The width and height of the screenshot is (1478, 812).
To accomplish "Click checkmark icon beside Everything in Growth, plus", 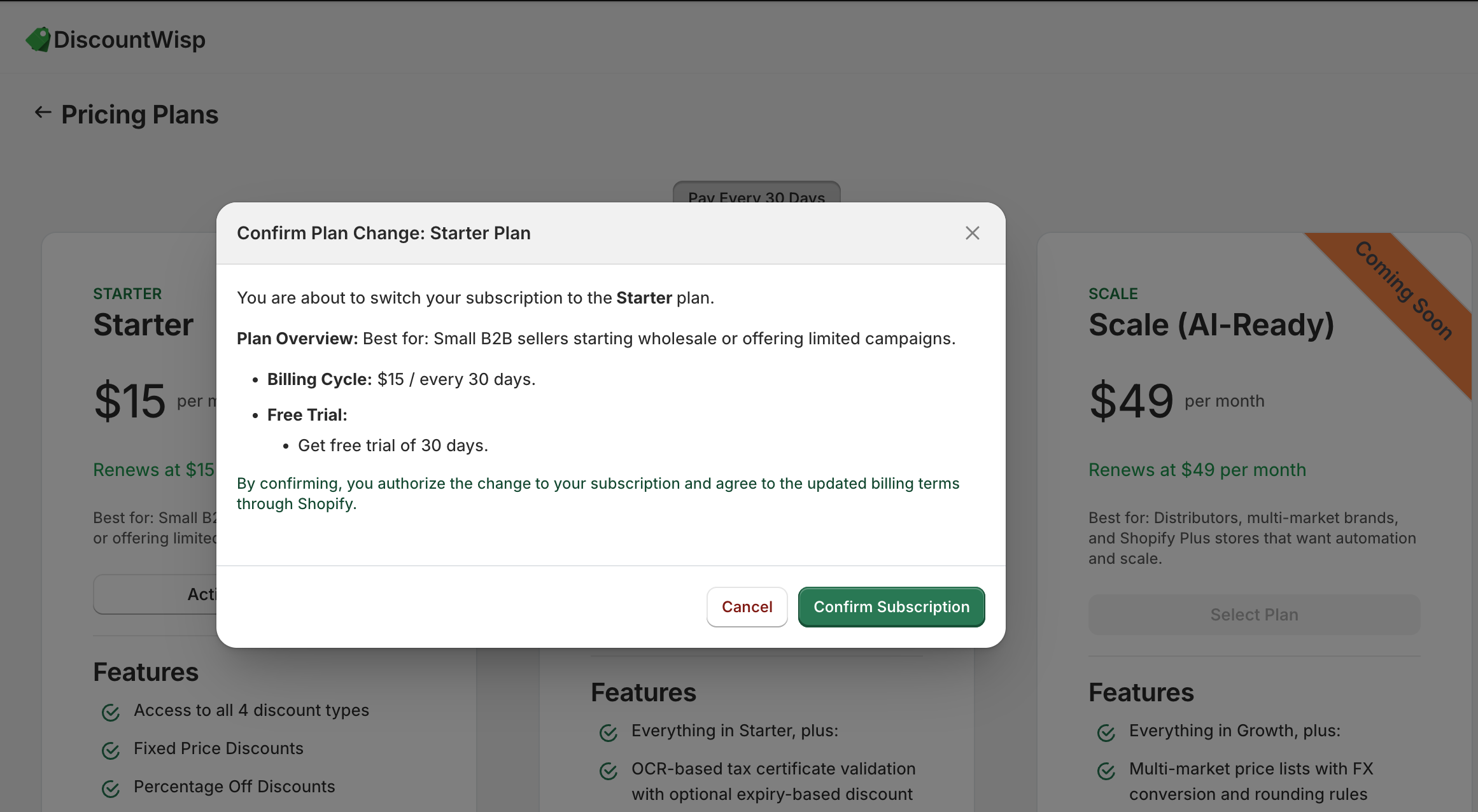I will pos(1106,732).
